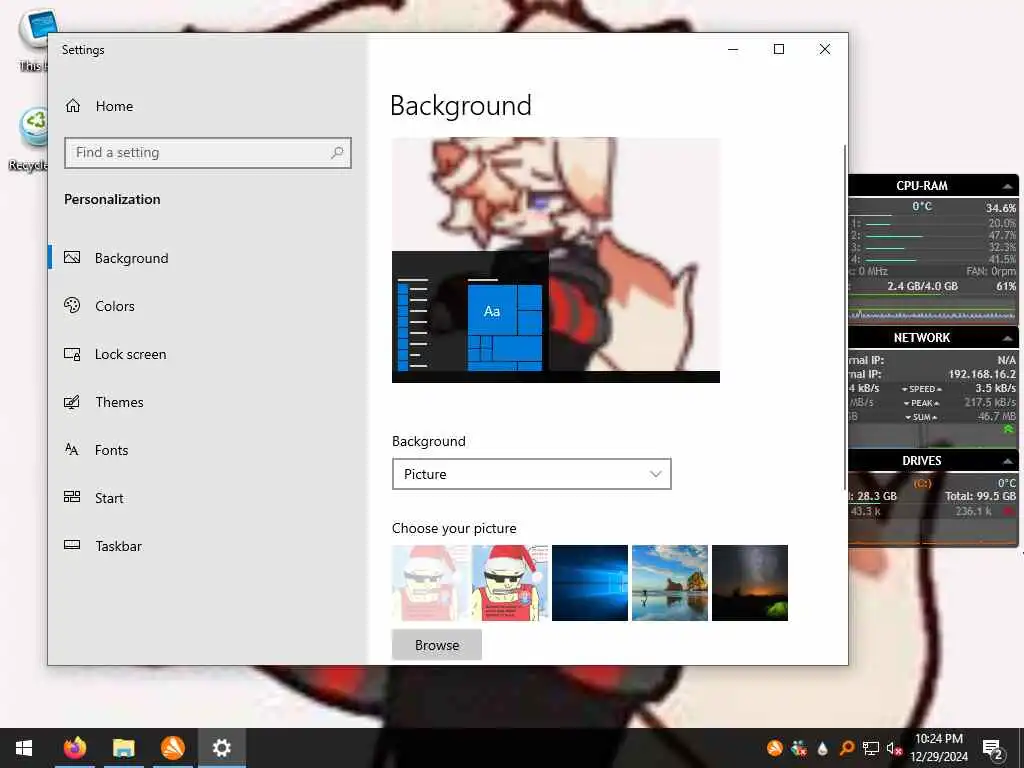Open the Colors settings page
1024x768 pixels.
(x=115, y=306)
